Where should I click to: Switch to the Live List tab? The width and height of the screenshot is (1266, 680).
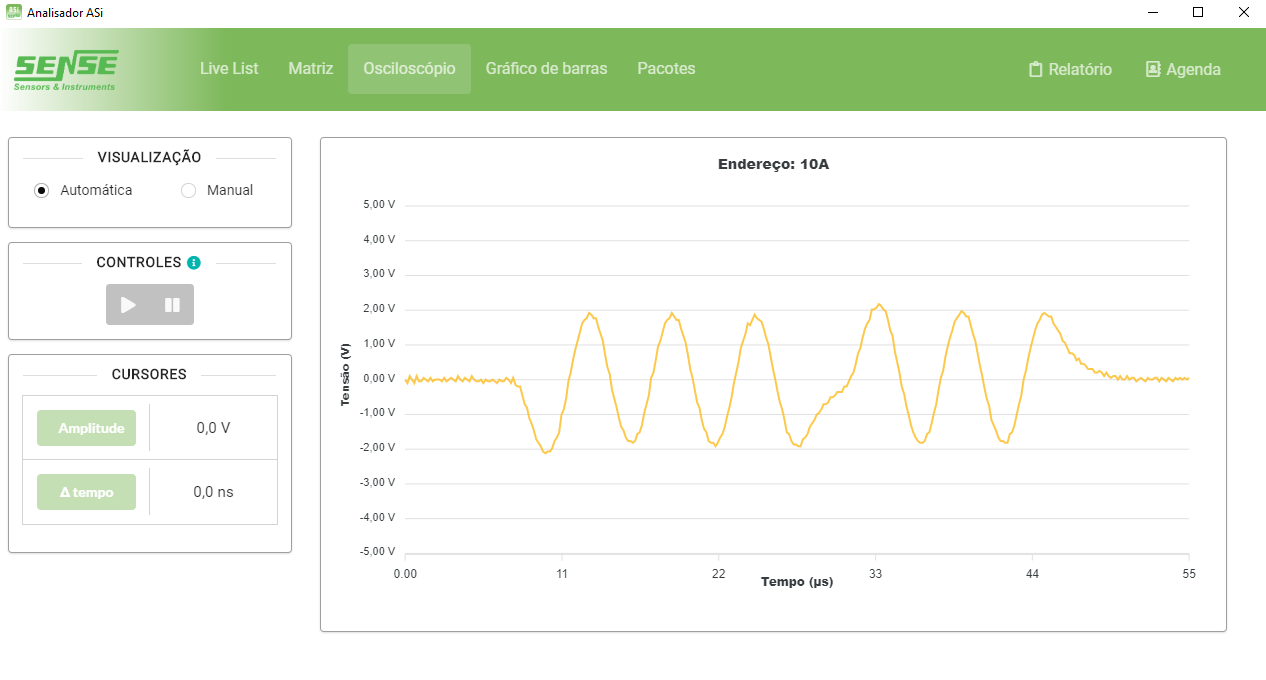(229, 69)
